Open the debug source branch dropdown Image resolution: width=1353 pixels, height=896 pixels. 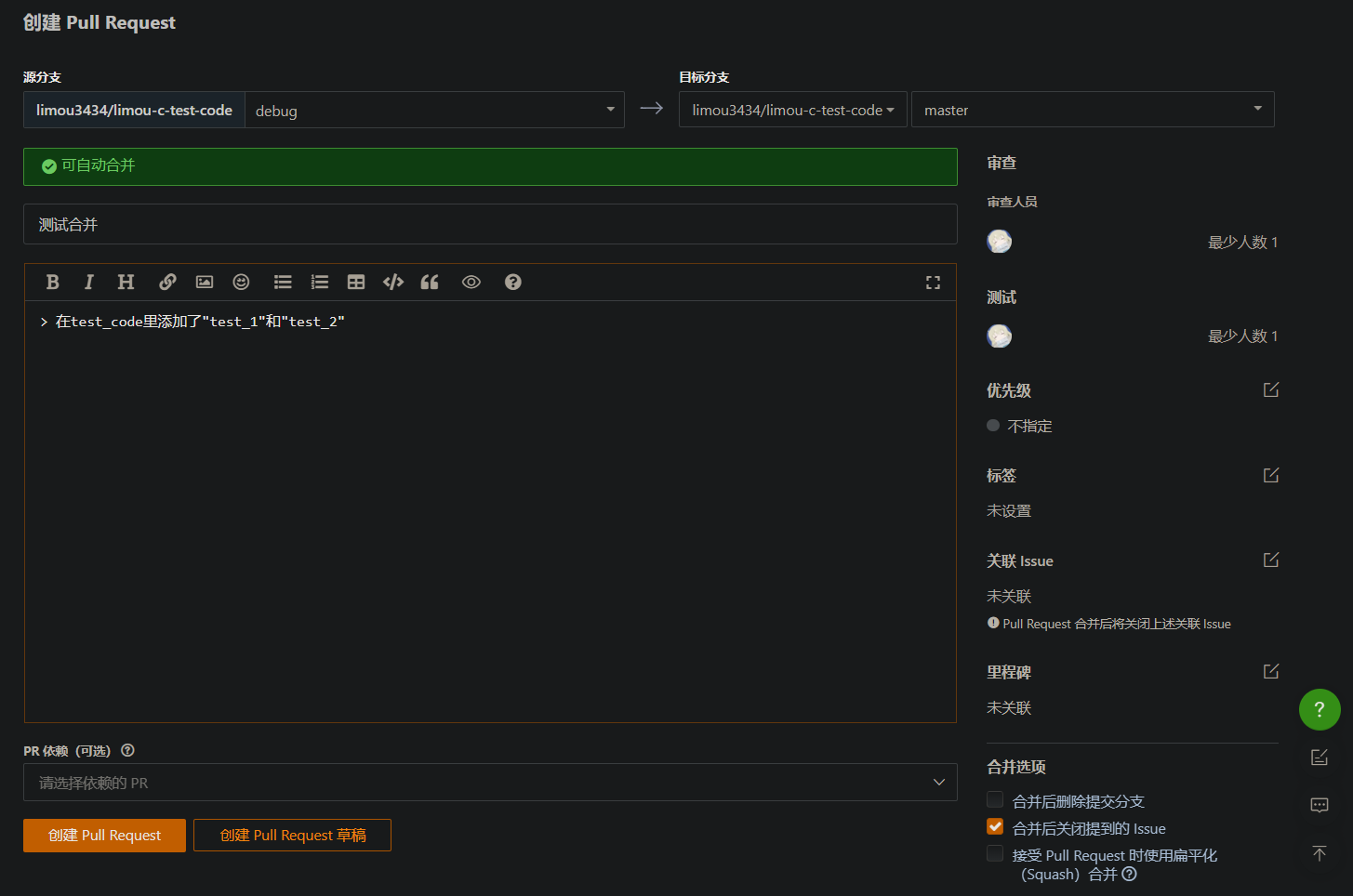click(434, 110)
